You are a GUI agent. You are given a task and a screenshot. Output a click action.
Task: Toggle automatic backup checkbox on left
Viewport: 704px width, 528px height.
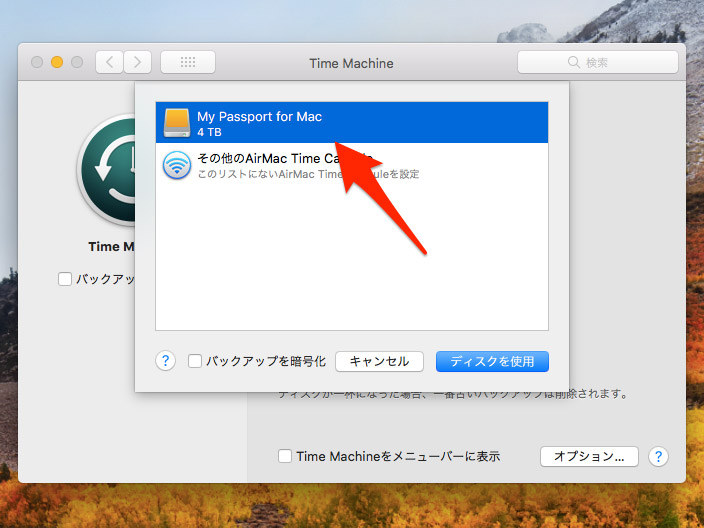pos(65,279)
